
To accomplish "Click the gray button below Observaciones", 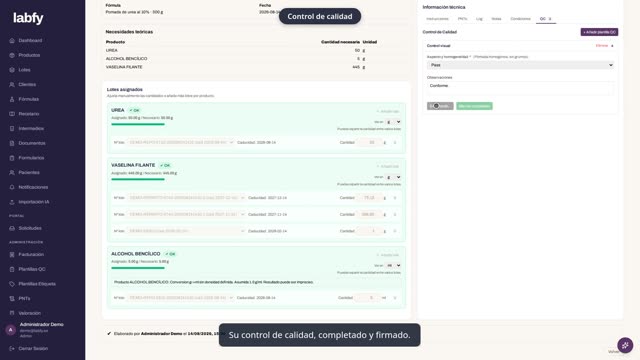I will 440,106.
